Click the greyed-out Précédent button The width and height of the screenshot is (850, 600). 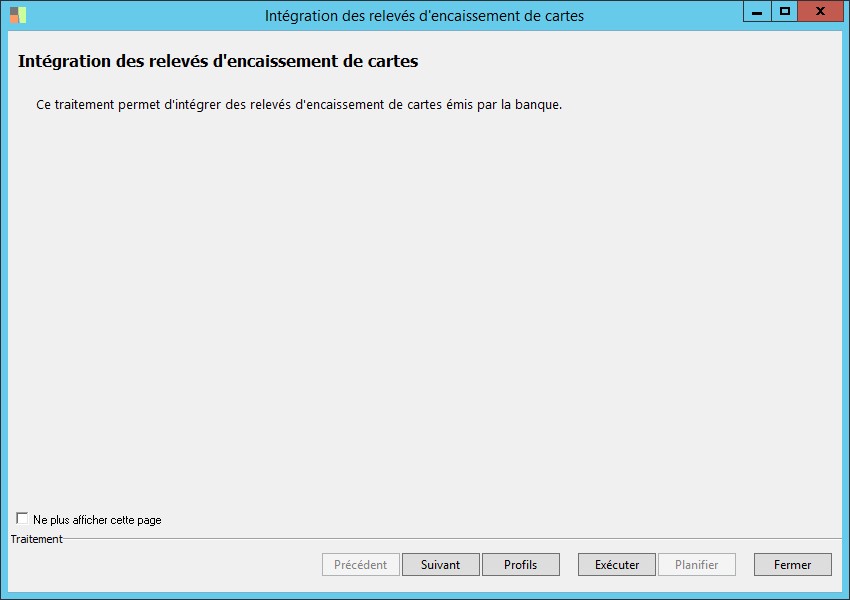(360, 565)
